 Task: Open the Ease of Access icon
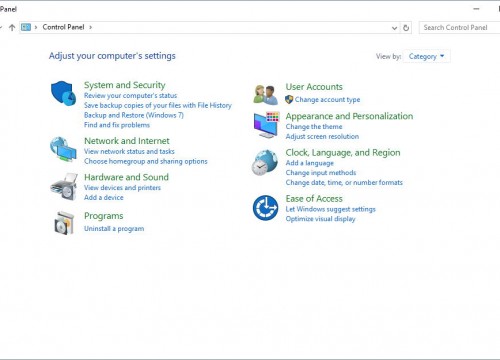pos(265,208)
